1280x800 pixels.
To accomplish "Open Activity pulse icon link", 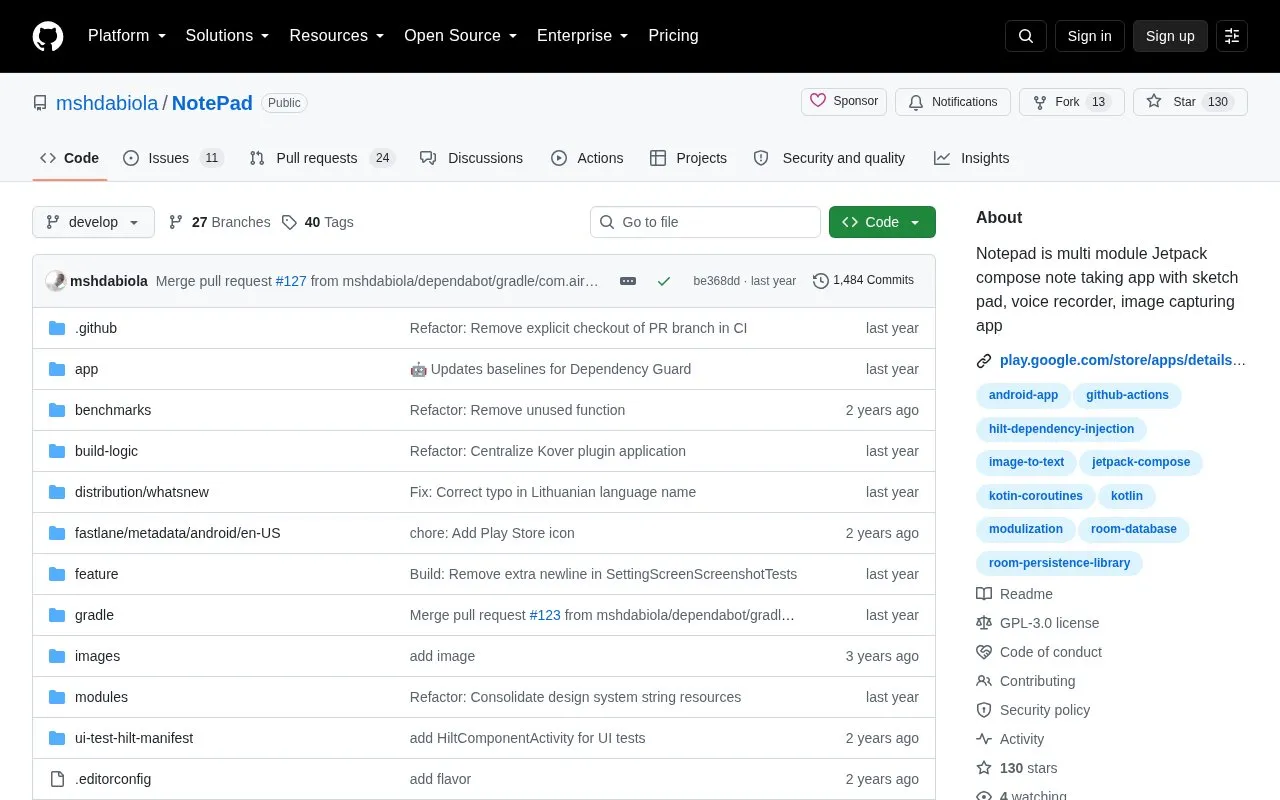I will click(x=984, y=739).
